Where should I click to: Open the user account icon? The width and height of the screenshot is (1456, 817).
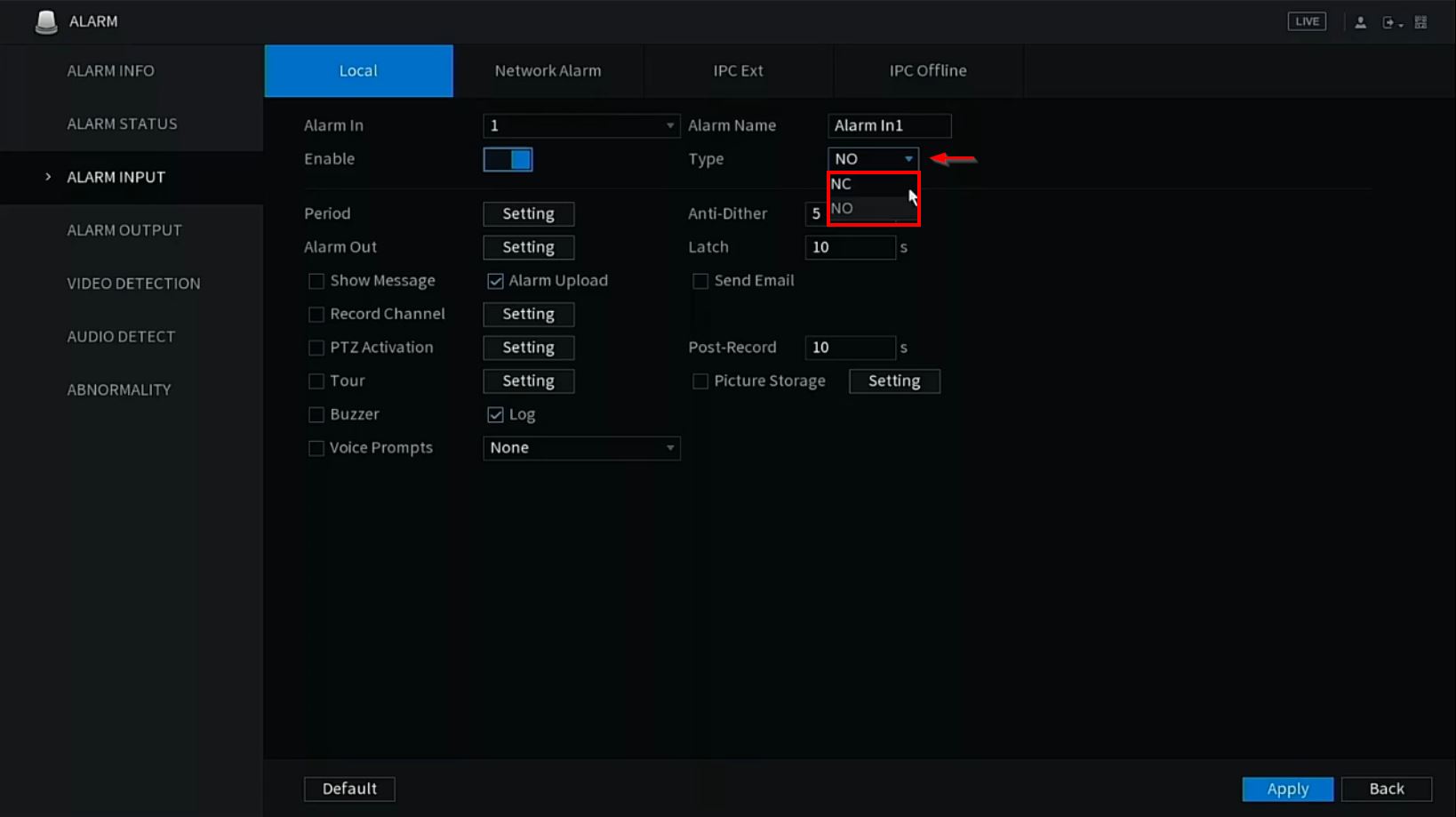[1360, 22]
